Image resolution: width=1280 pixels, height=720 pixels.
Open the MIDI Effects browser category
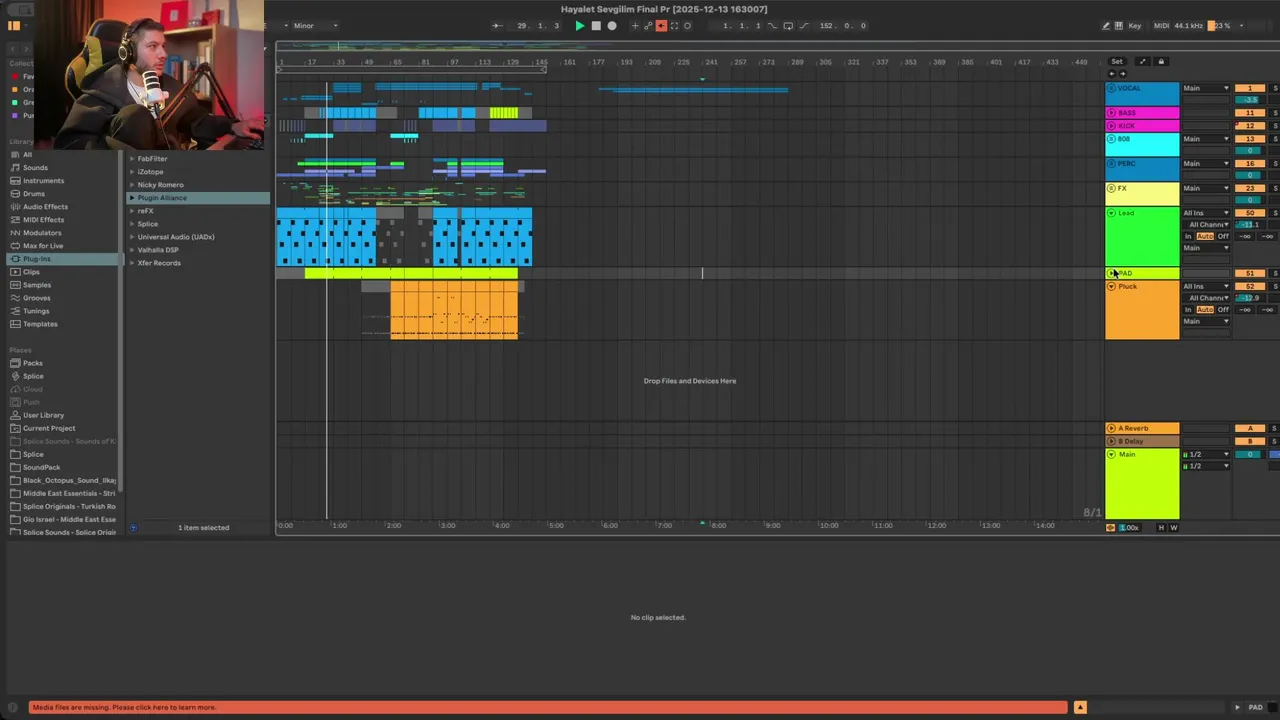(x=43, y=220)
